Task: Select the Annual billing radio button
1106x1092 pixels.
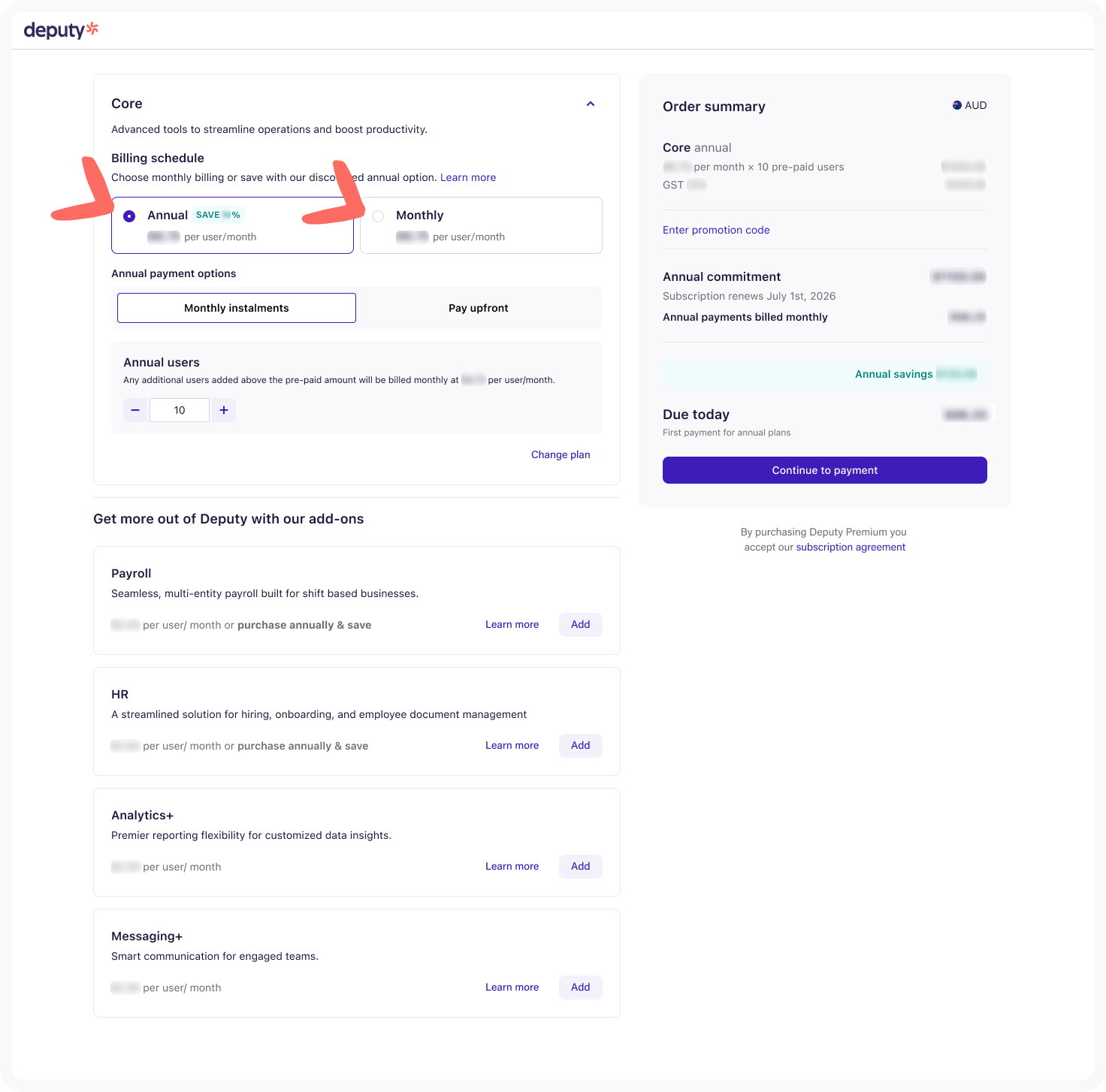Action: [x=129, y=216]
